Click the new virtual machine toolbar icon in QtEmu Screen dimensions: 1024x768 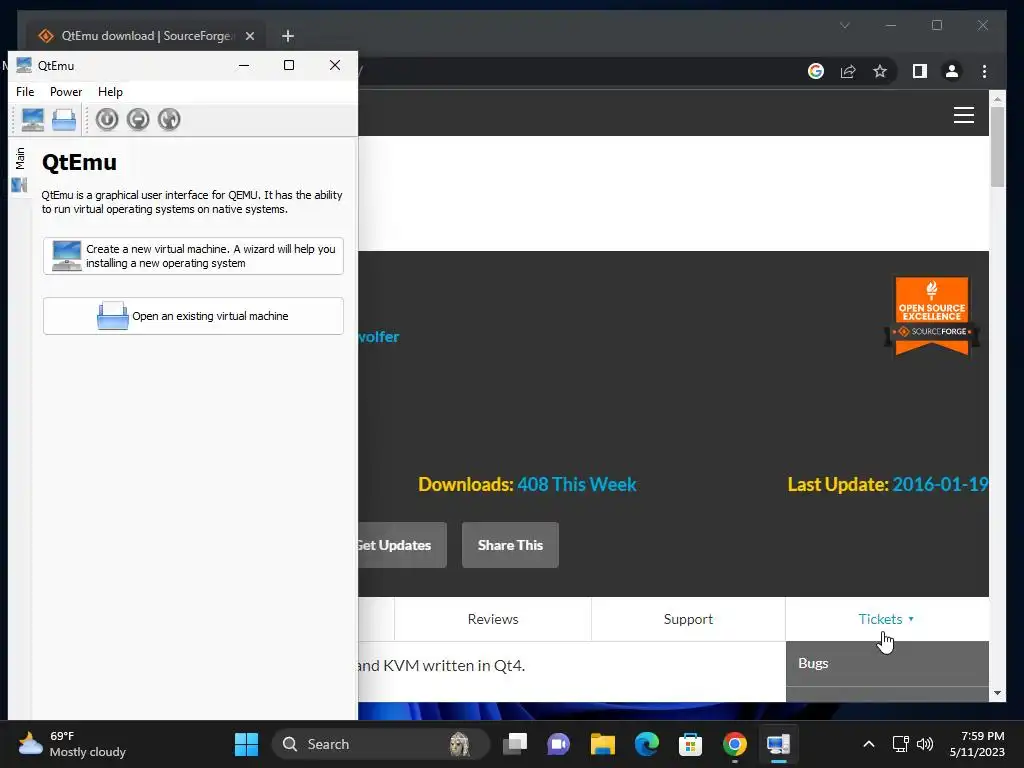(33, 120)
